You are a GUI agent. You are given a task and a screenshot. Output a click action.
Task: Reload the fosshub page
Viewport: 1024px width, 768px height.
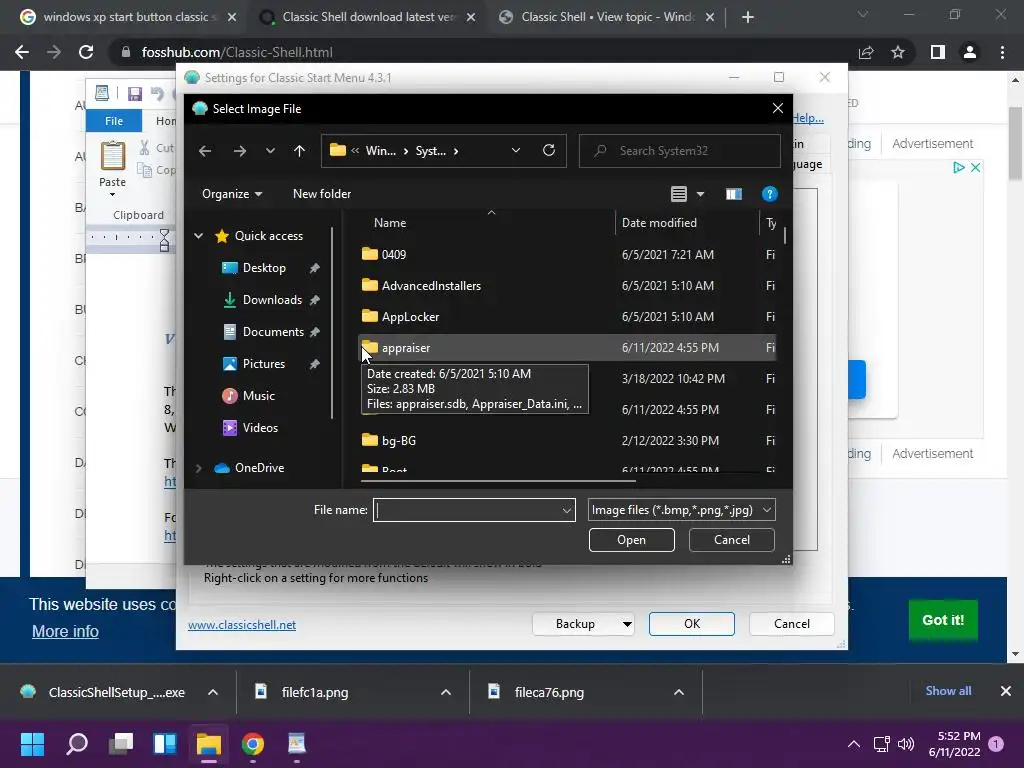pos(86,52)
